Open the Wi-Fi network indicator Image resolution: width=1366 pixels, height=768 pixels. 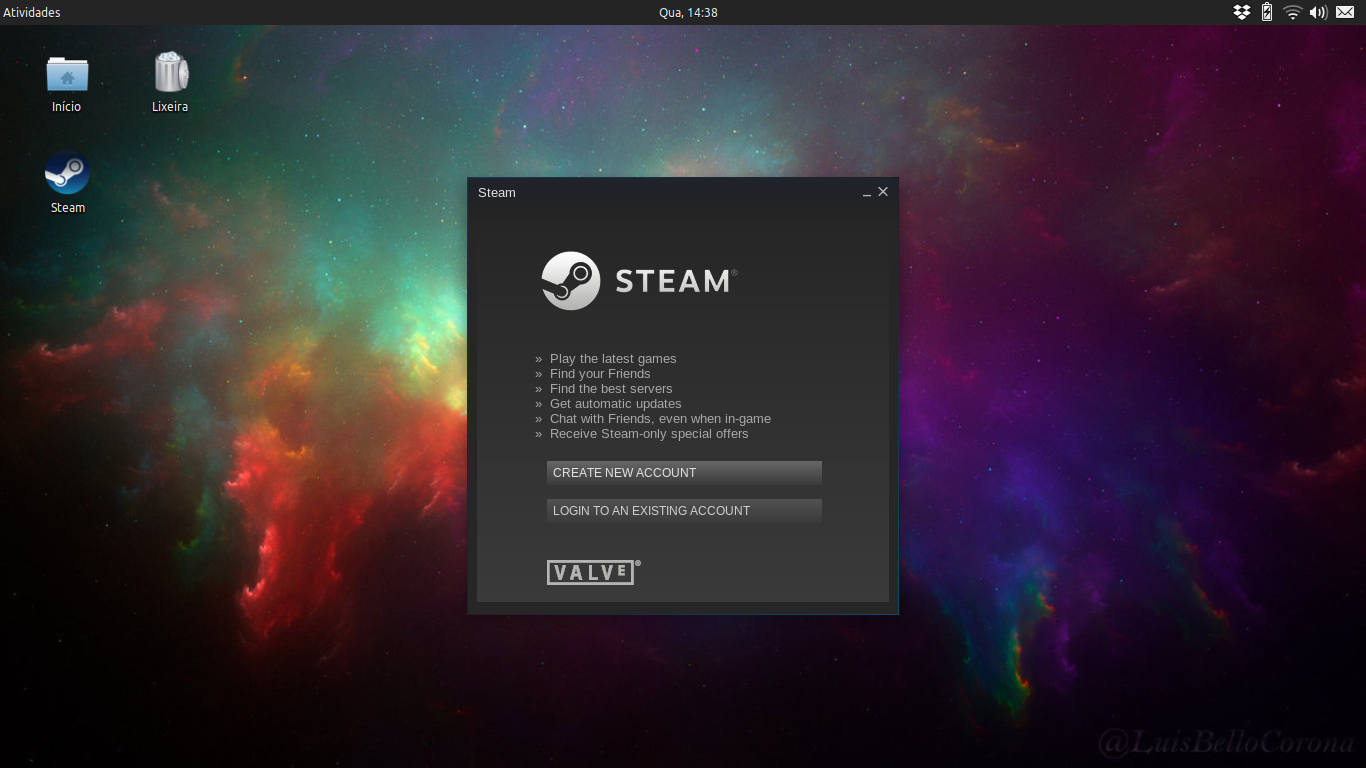pyautogui.click(x=1293, y=12)
